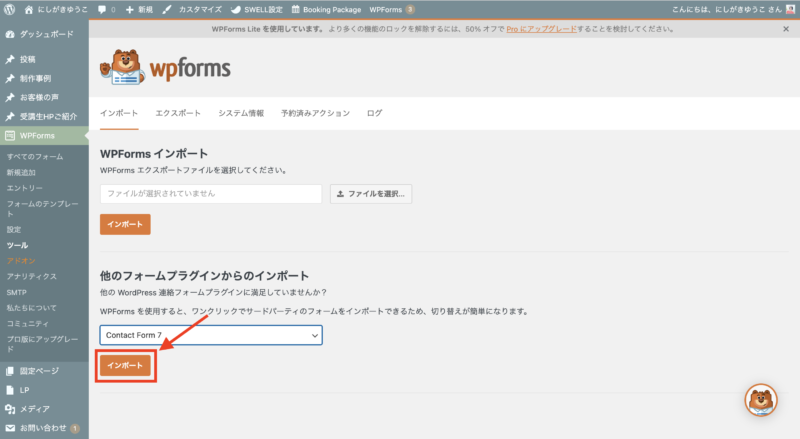Image resolution: width=800 pixels, height=439 pixels.
Task: Click こんにちは、にしがきゆうこ さん greeting
Action: point(727,10)
